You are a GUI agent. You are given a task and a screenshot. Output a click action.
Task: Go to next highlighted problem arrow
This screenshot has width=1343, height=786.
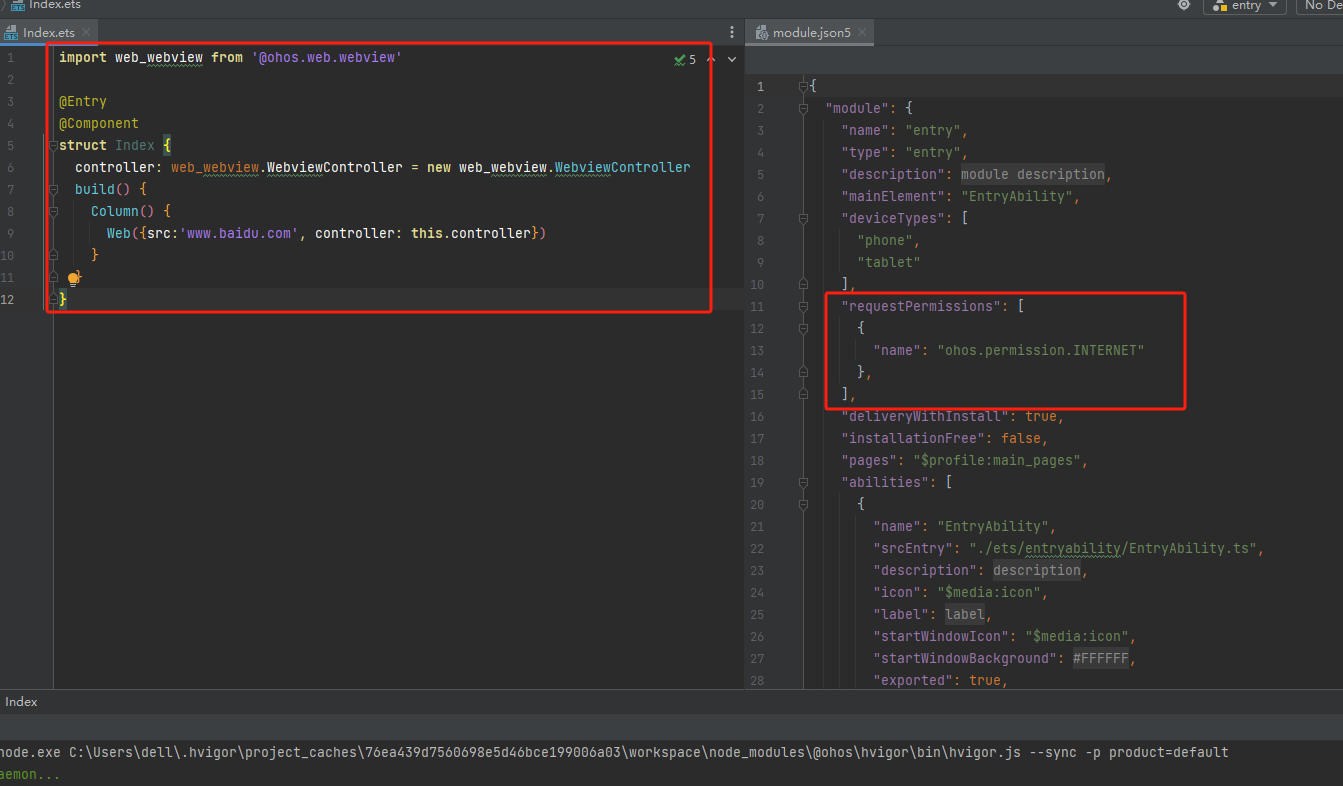click(732, 60)
